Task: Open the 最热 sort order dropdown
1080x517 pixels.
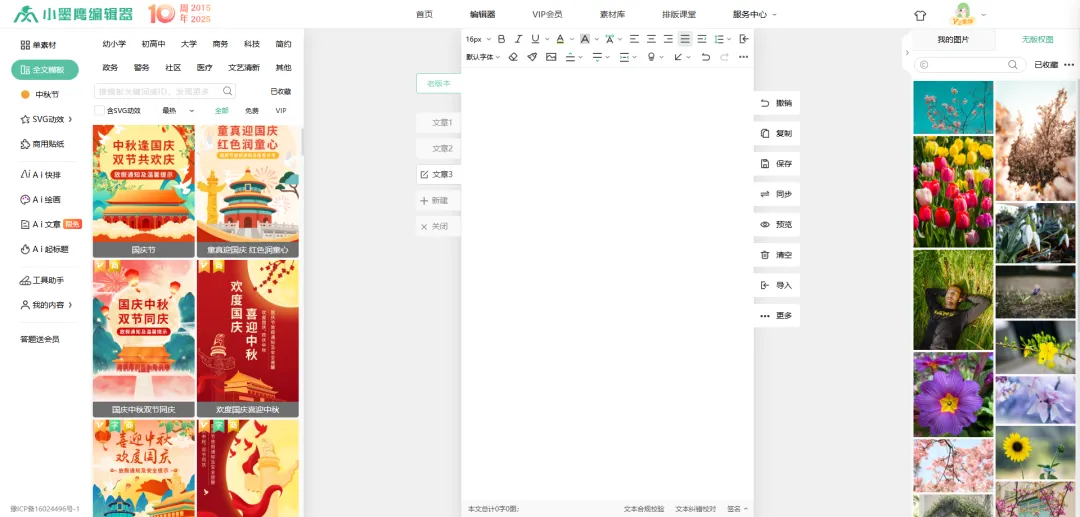Action: pyautogui.click(x=178, y=111)
